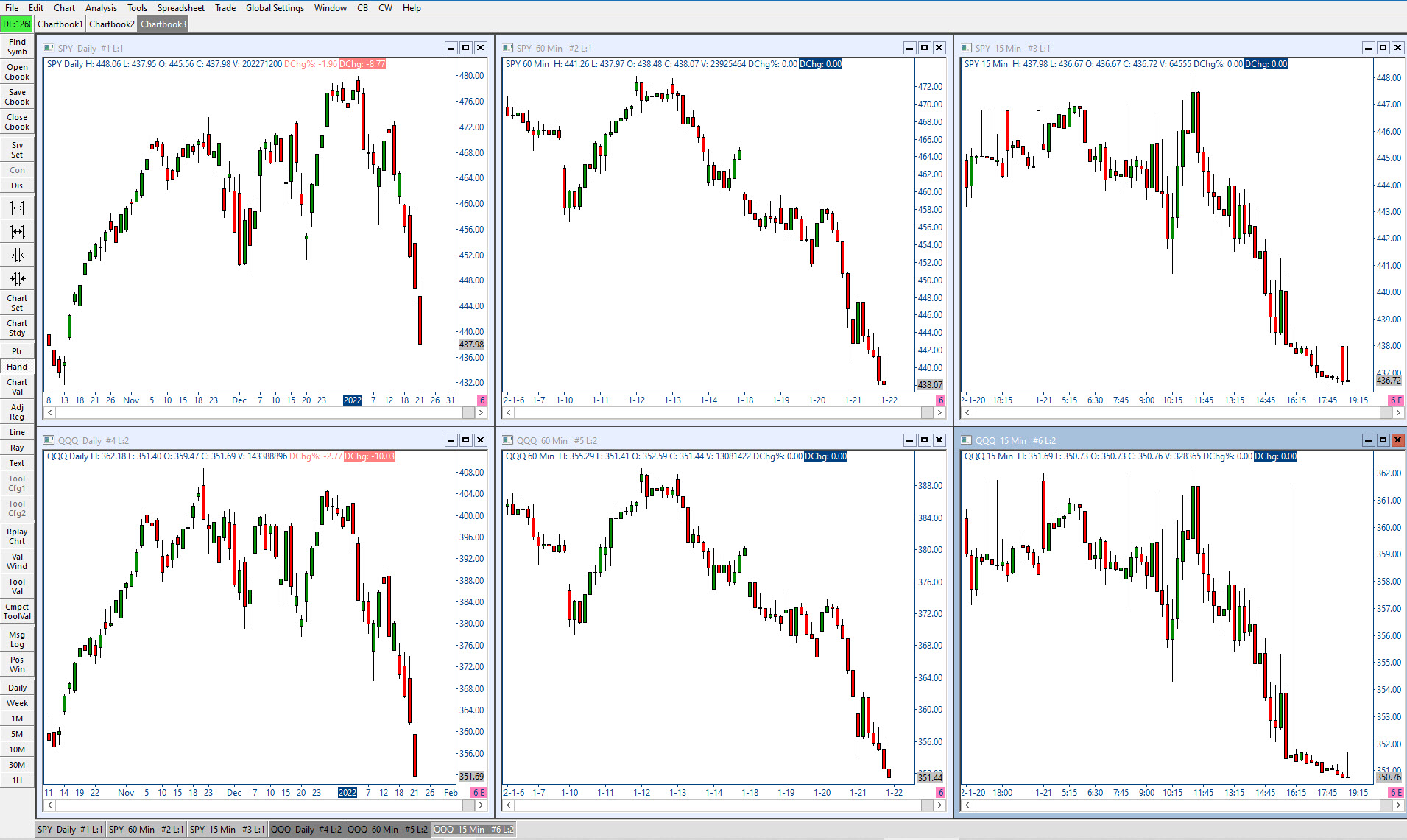The width and height of the screenshot is (1407, 840).
Task: Select the QQQ Daily #4 L:2 bottom tab
Action: (306, 830)
